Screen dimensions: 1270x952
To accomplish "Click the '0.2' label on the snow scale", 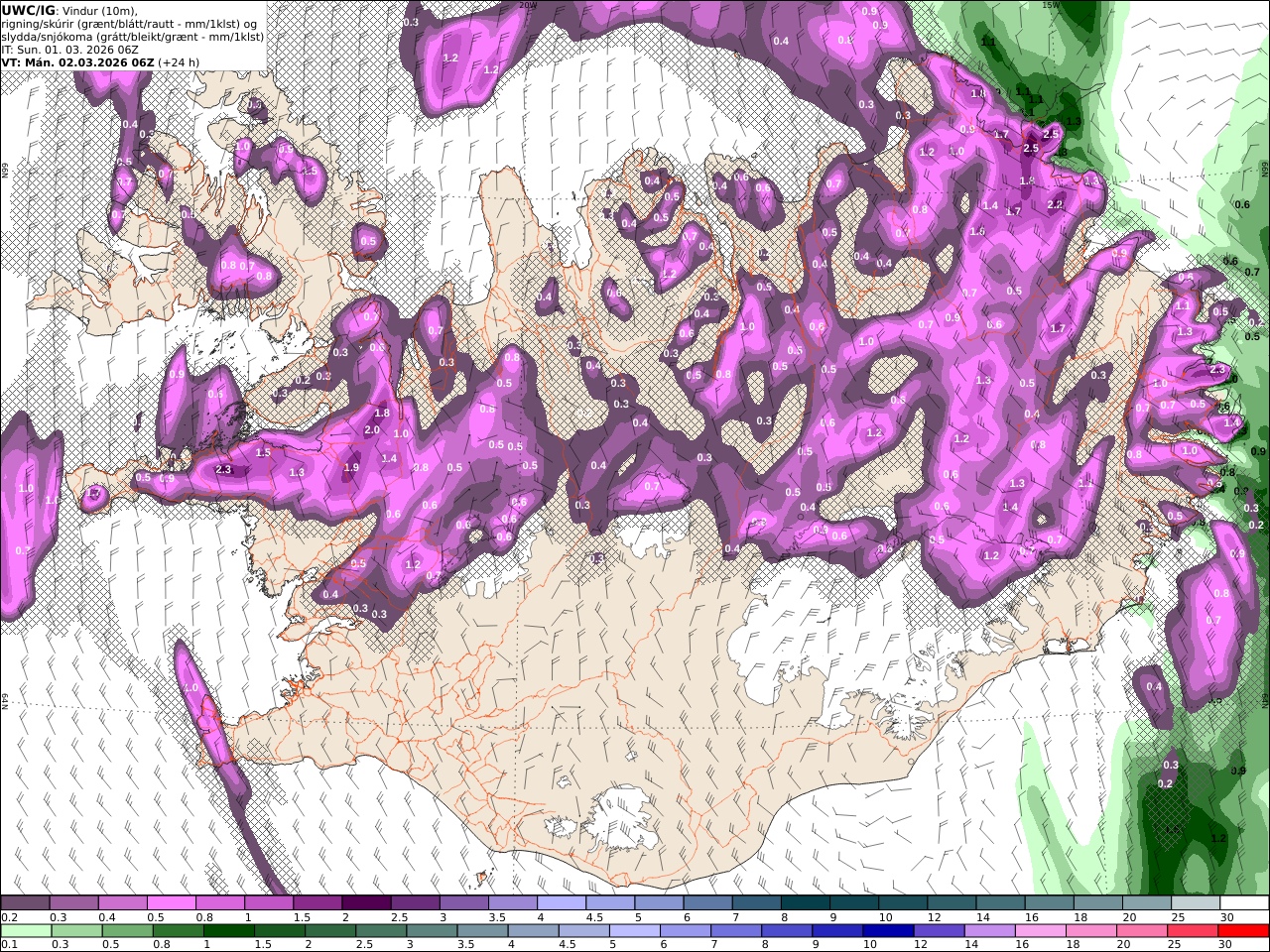I will [x=9, y=917].
